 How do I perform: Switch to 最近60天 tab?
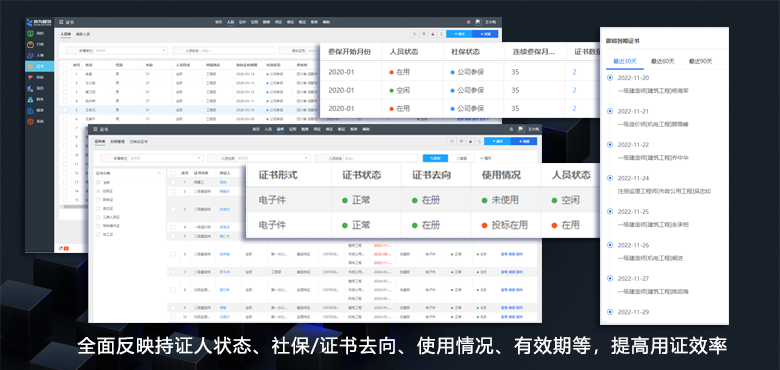click(663, 61)
